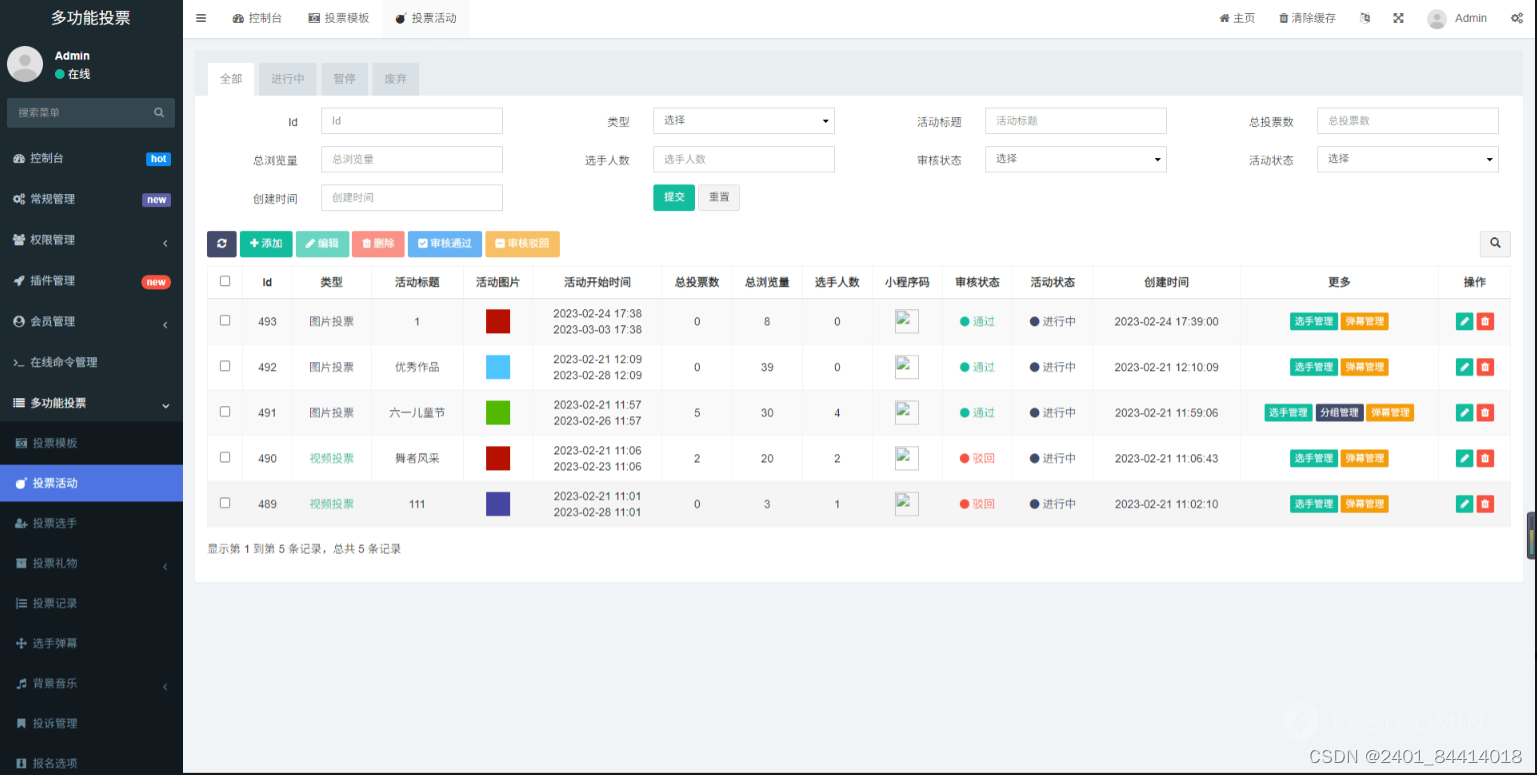Open the 审核状态 review status dropdown

coord(1075,158)
